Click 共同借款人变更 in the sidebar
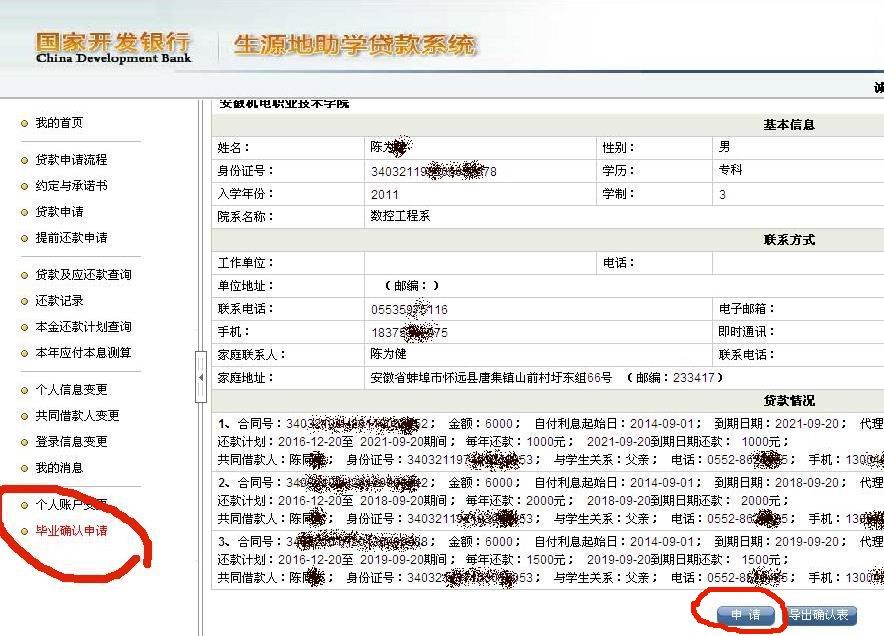This screenshot has height=636, width=884. click(x=77, y=416)
